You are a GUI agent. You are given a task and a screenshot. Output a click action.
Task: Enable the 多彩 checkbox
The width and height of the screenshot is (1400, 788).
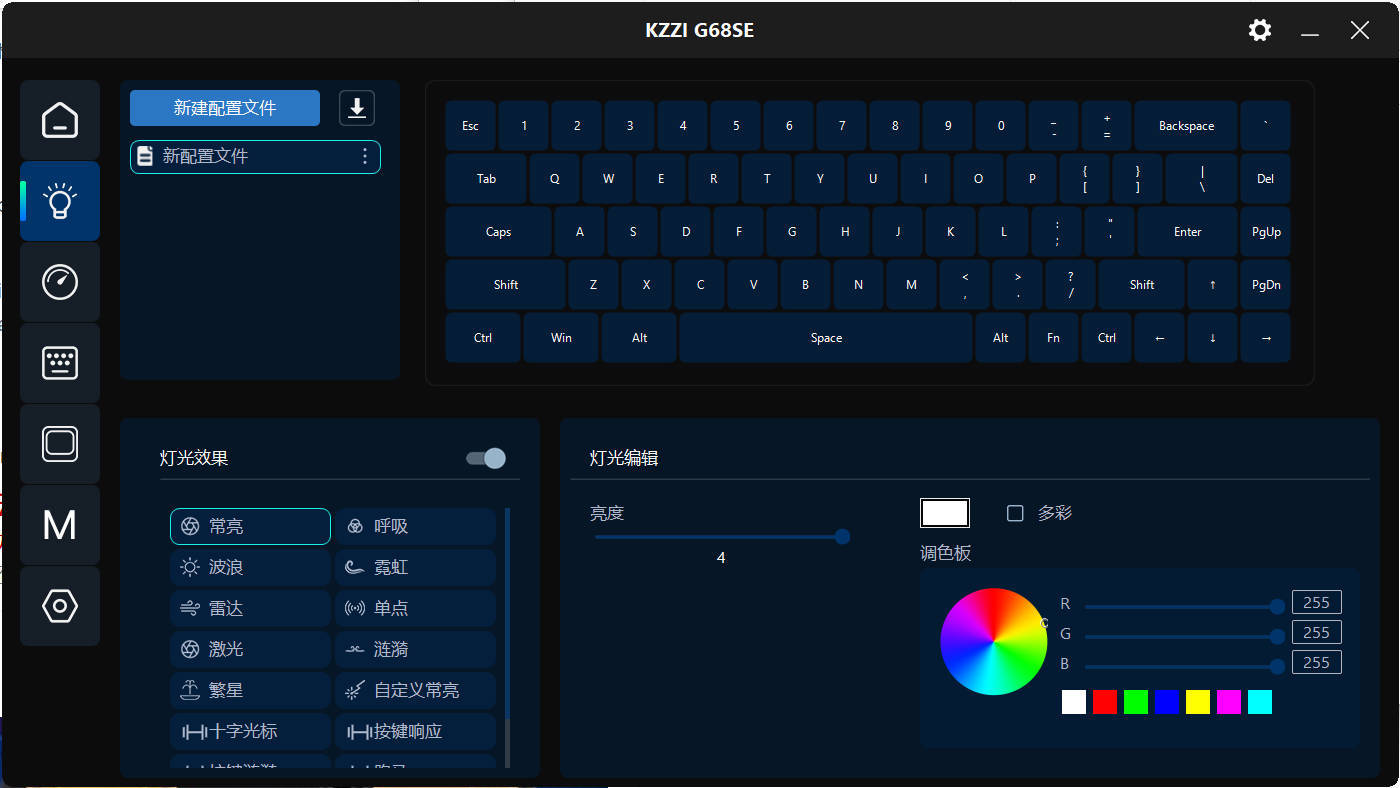[x=1015, y=513]
